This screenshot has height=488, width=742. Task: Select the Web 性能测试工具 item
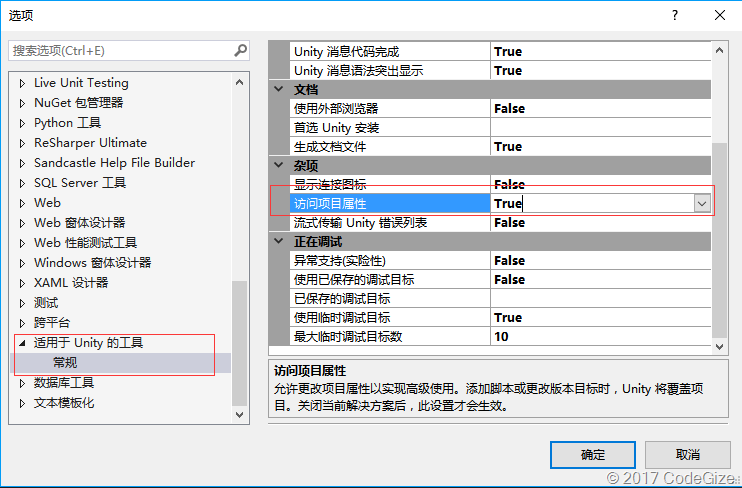pos(86,243)
